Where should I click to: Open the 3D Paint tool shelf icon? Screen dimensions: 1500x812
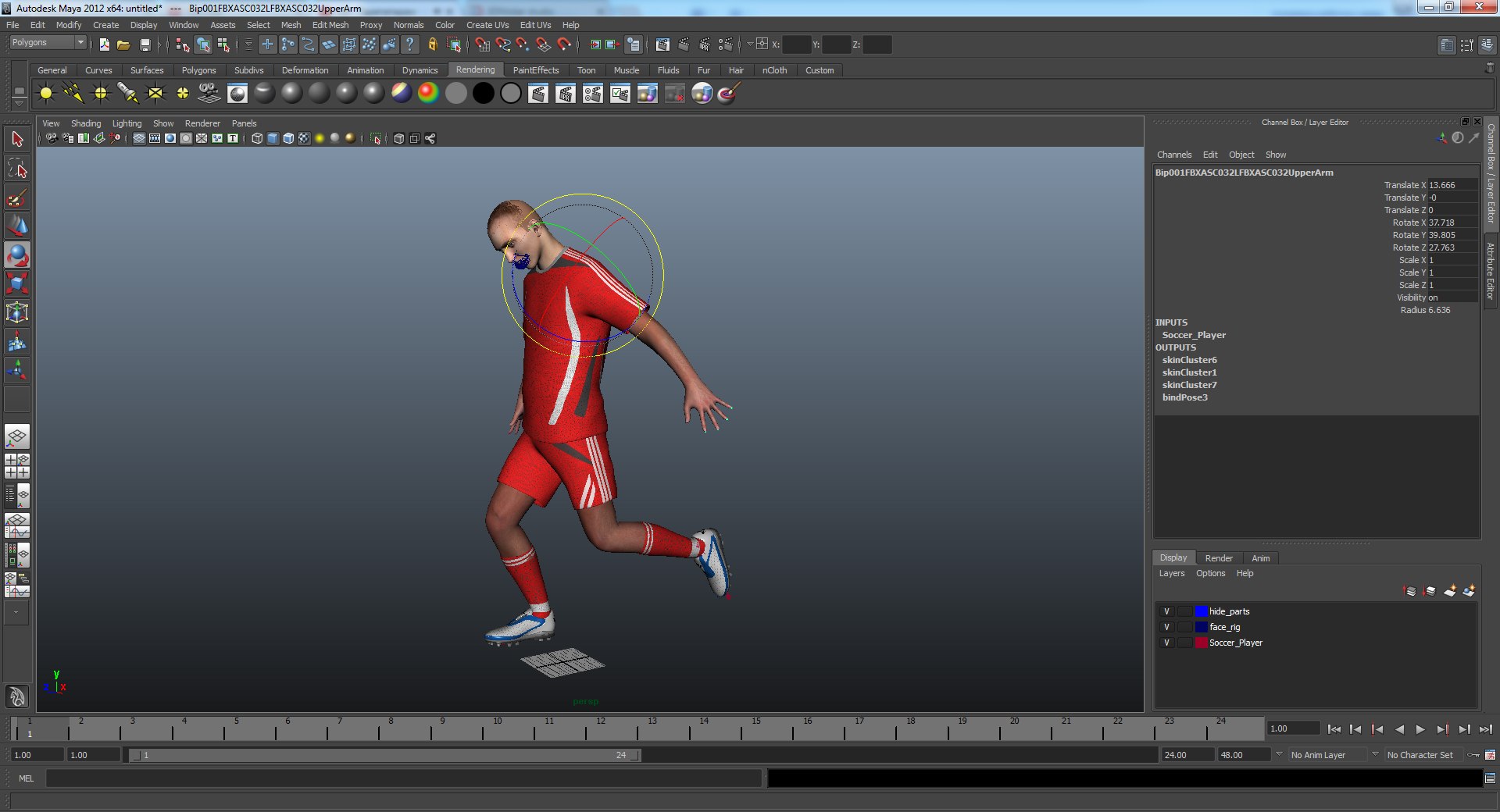click(x=728, y=94)
